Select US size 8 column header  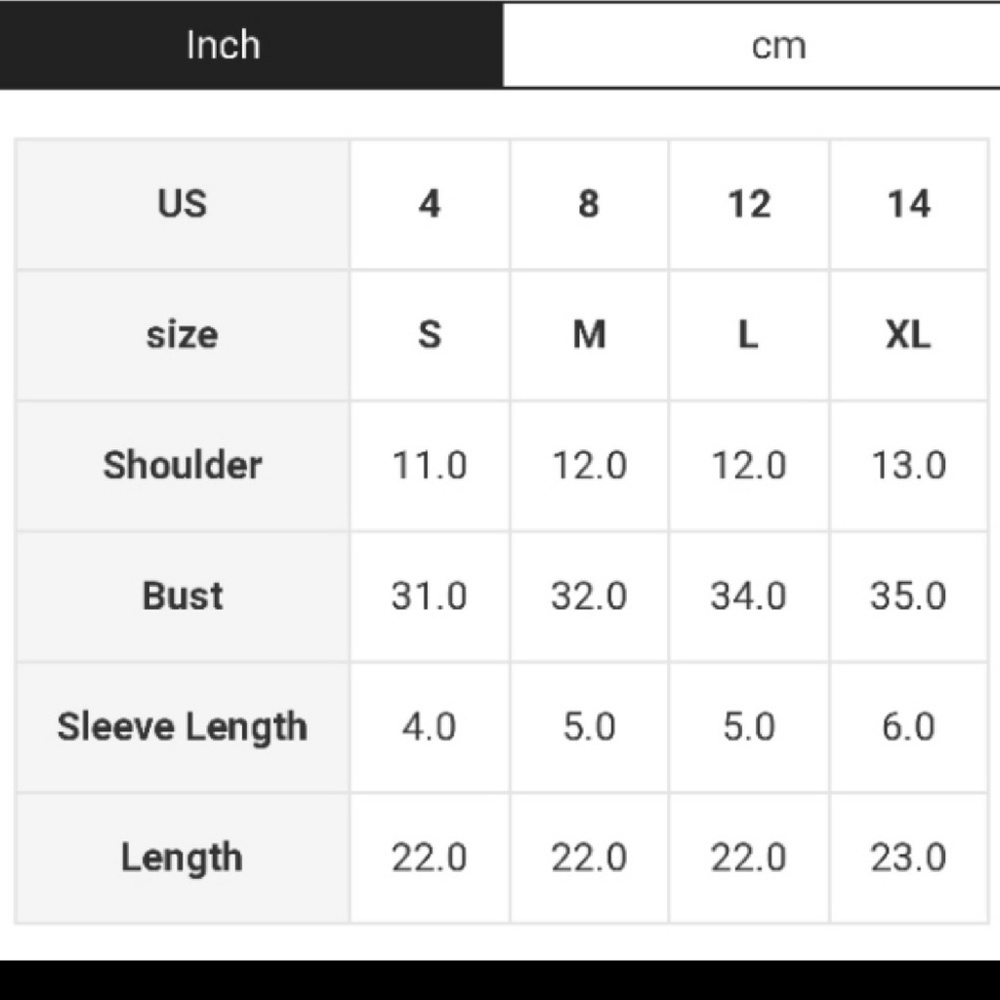pos(589,204)
